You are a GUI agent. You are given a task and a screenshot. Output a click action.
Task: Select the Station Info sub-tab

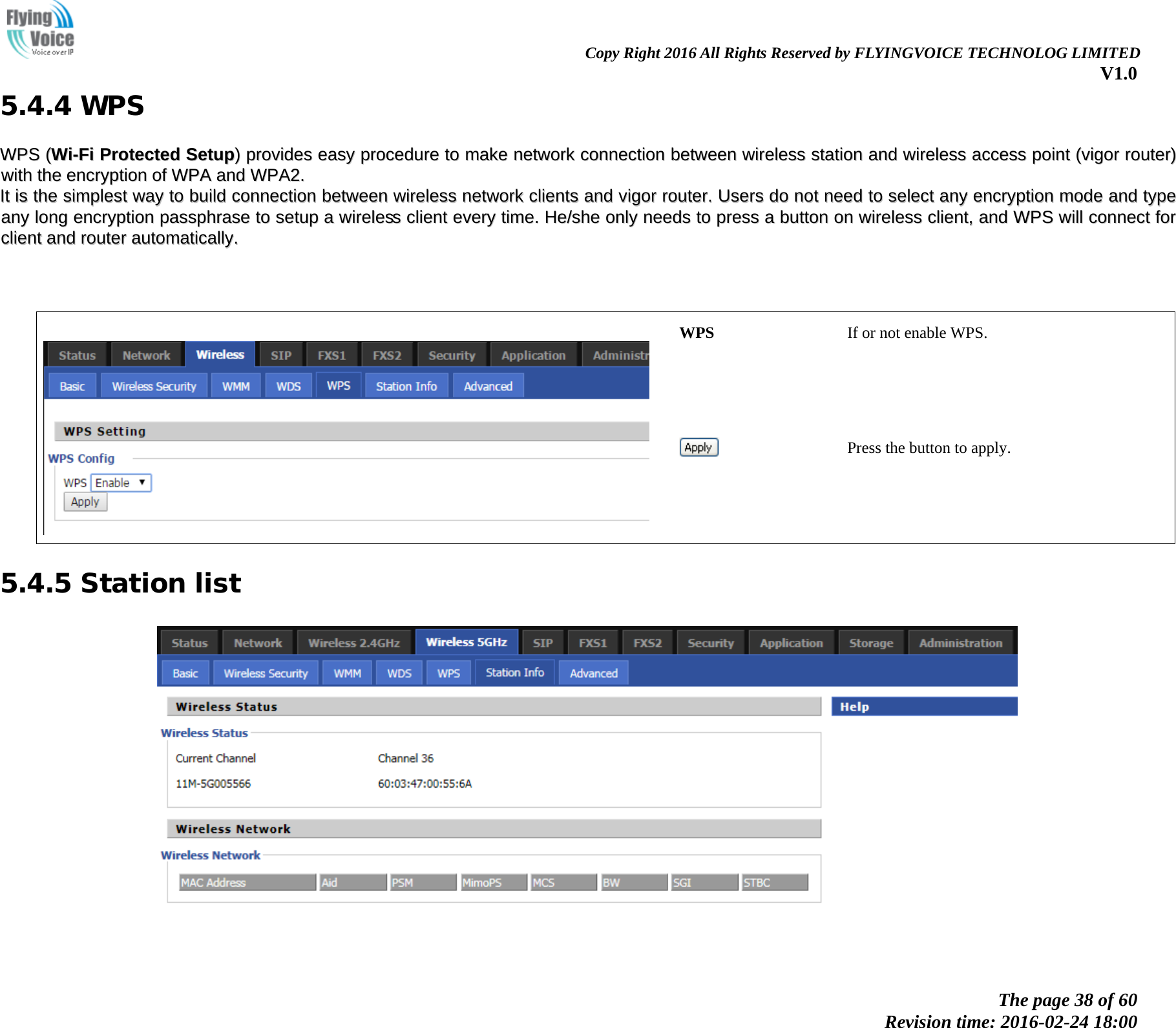point(514,673)
